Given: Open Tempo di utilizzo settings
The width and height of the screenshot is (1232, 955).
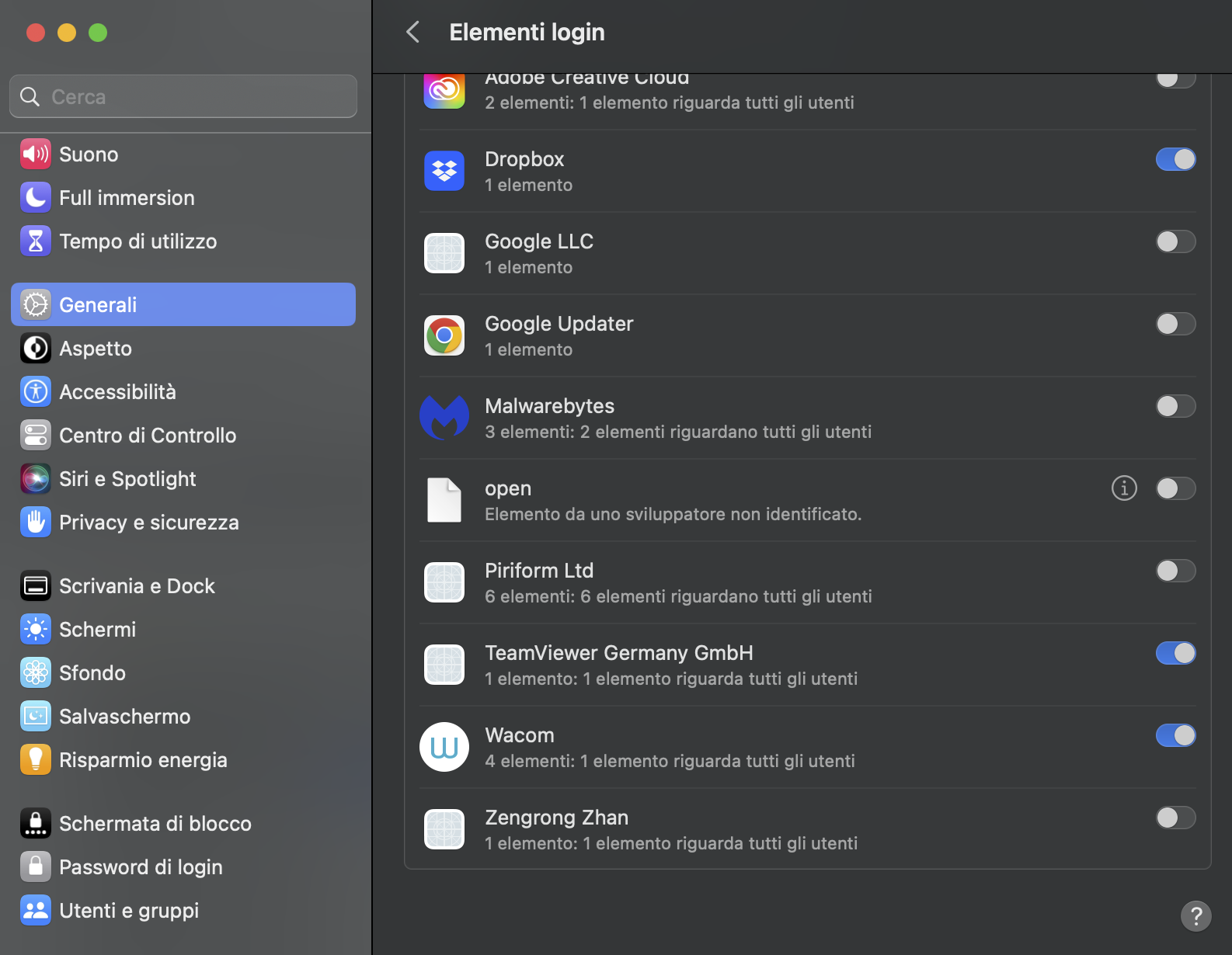Looking at the screenshot, I should click(x=183, y=241).
